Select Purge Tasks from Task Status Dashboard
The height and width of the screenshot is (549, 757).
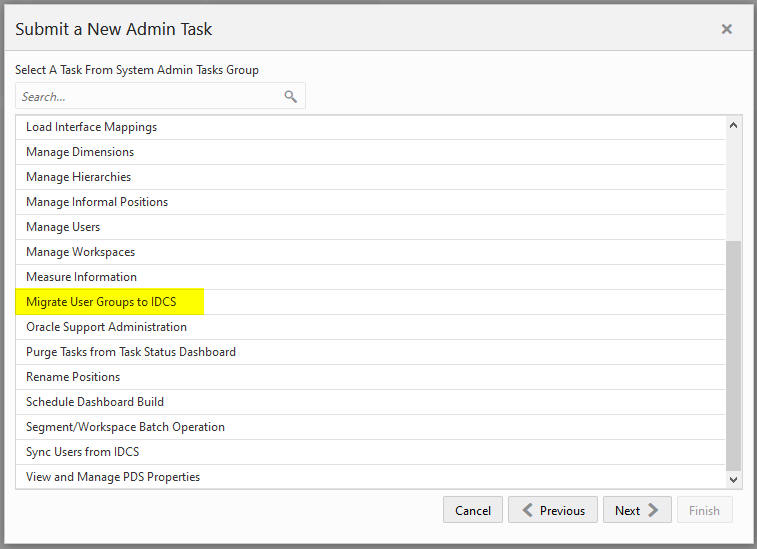click(x=370, y=352)
